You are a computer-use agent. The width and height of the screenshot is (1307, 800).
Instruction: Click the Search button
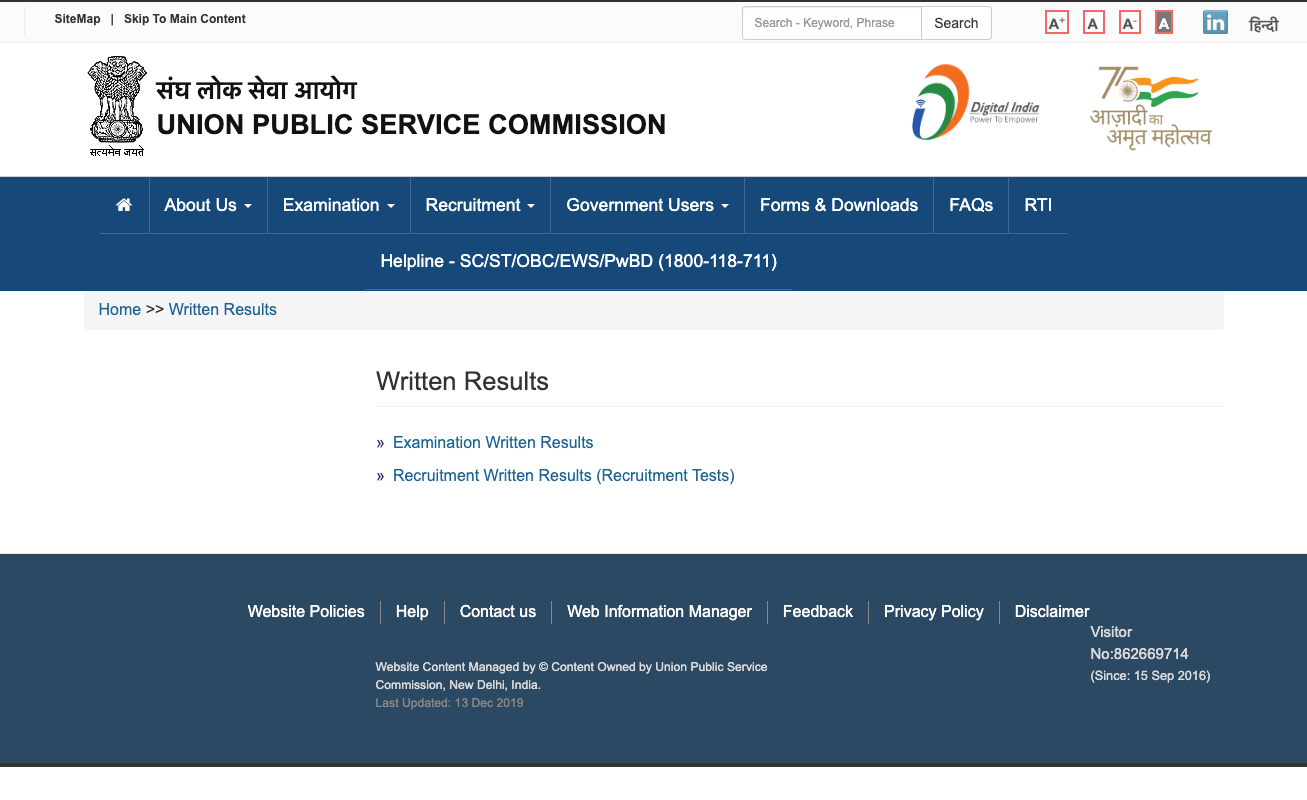pos(956,23)
